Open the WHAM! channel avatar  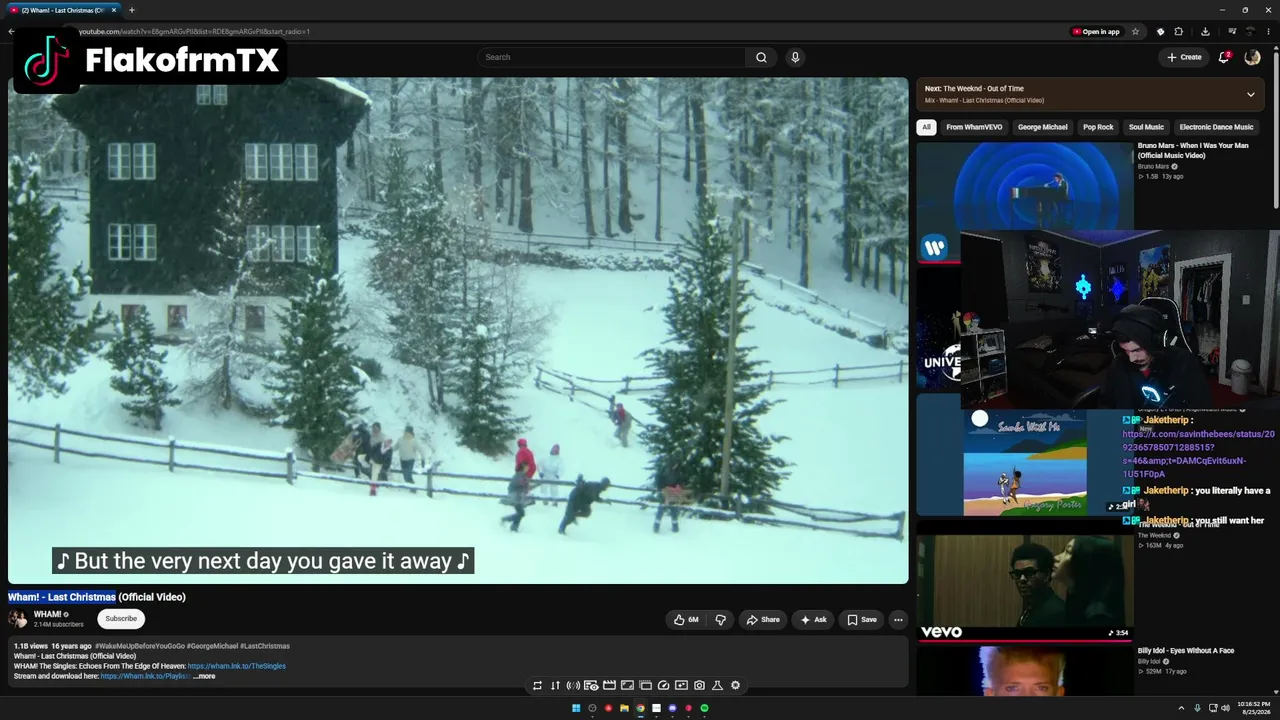pyautogui.click(x=18, y=619)
